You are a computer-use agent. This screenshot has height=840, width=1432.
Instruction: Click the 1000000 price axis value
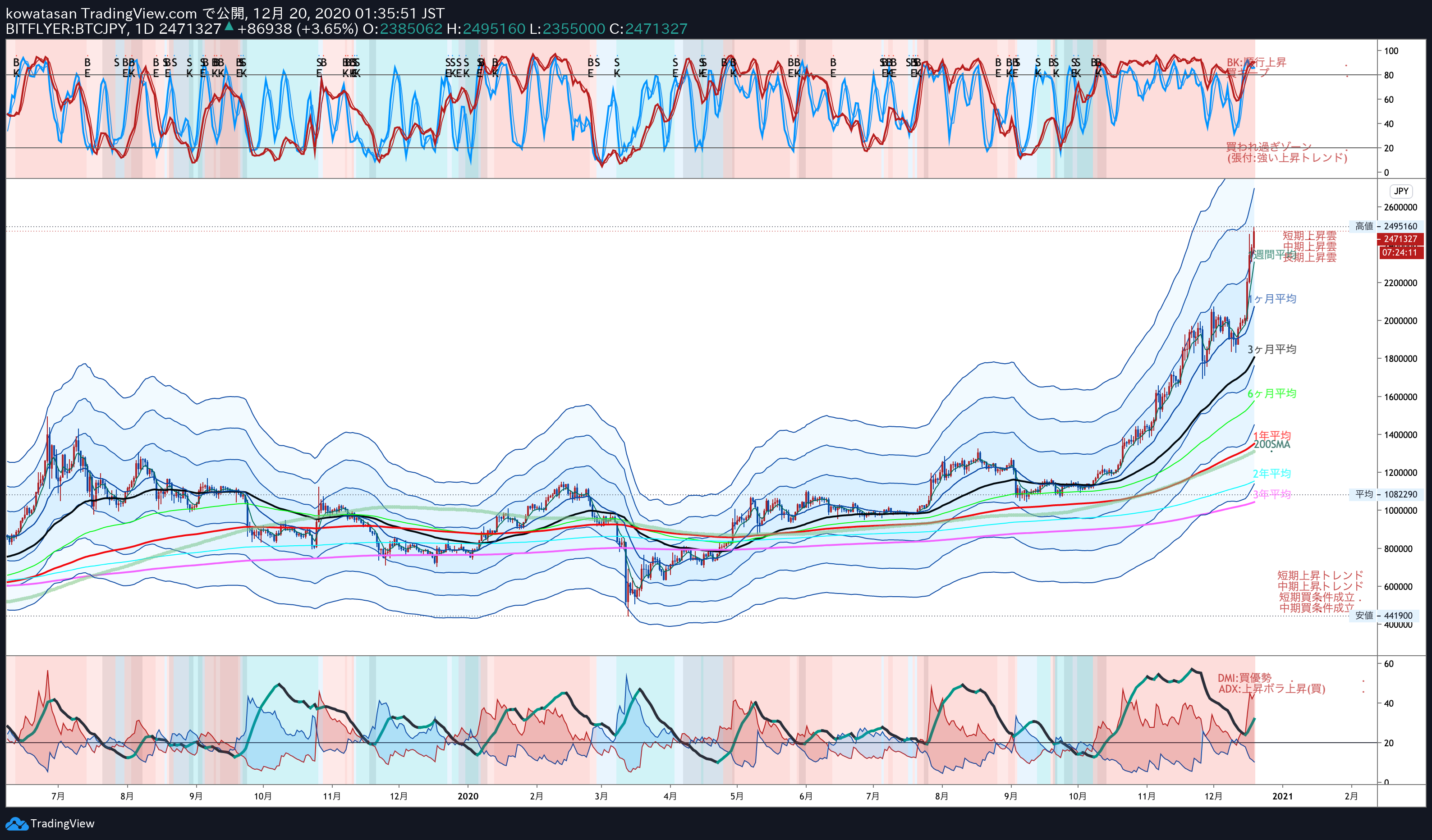1400,510
